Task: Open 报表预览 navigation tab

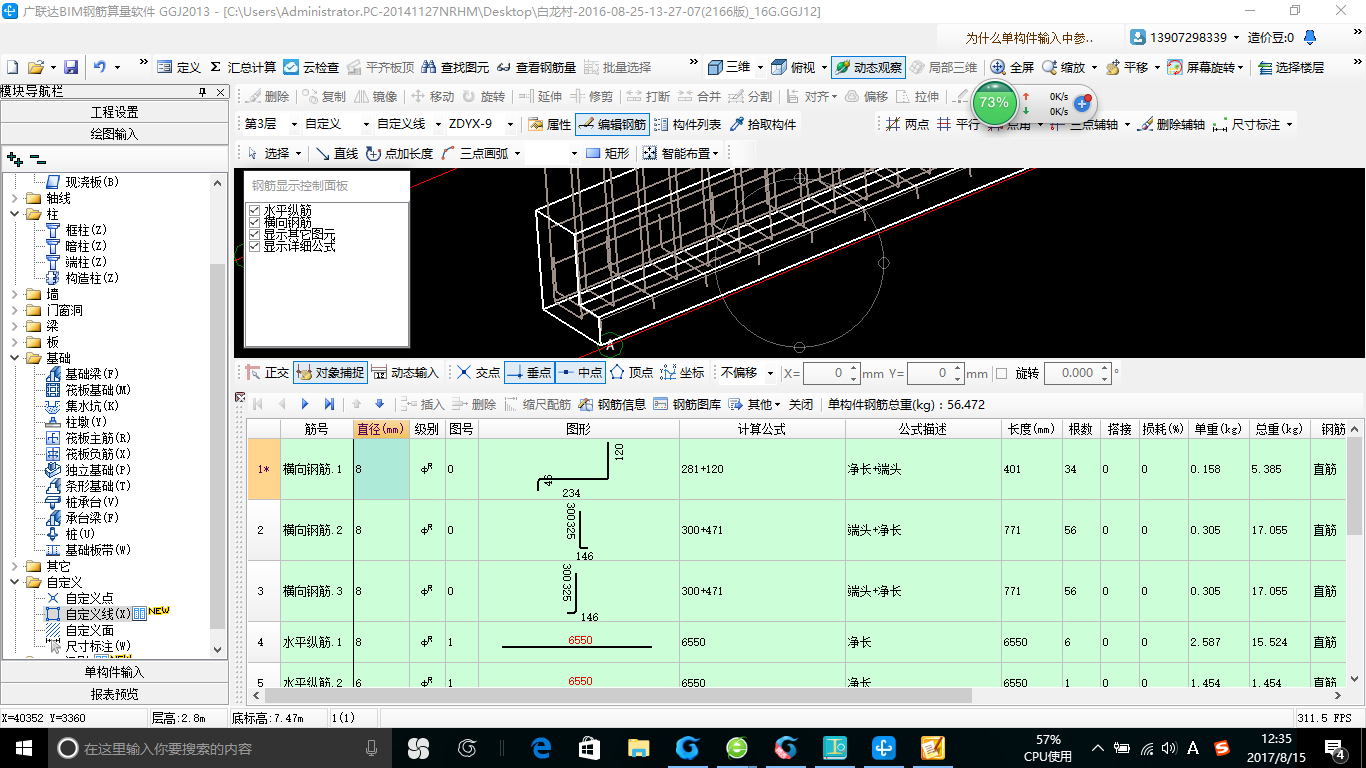Action: click(x=114, y=694)
